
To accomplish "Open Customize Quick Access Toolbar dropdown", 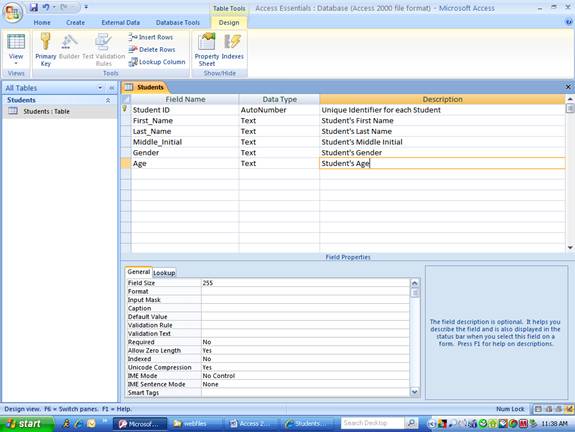I will (86, 7).
